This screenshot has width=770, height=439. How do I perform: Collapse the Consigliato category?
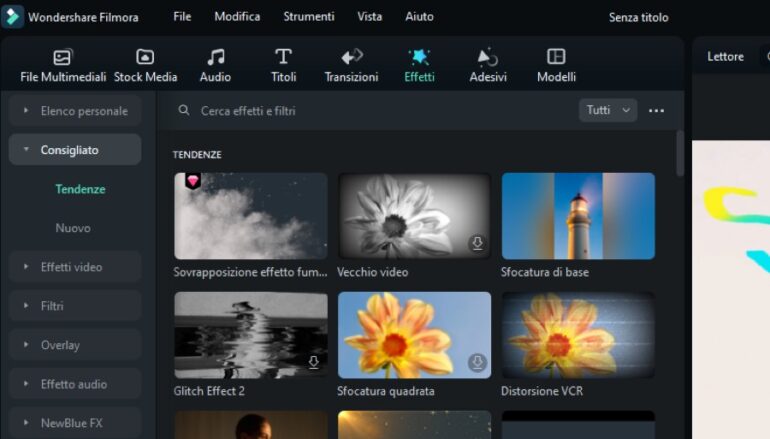(x=75, y=150)
